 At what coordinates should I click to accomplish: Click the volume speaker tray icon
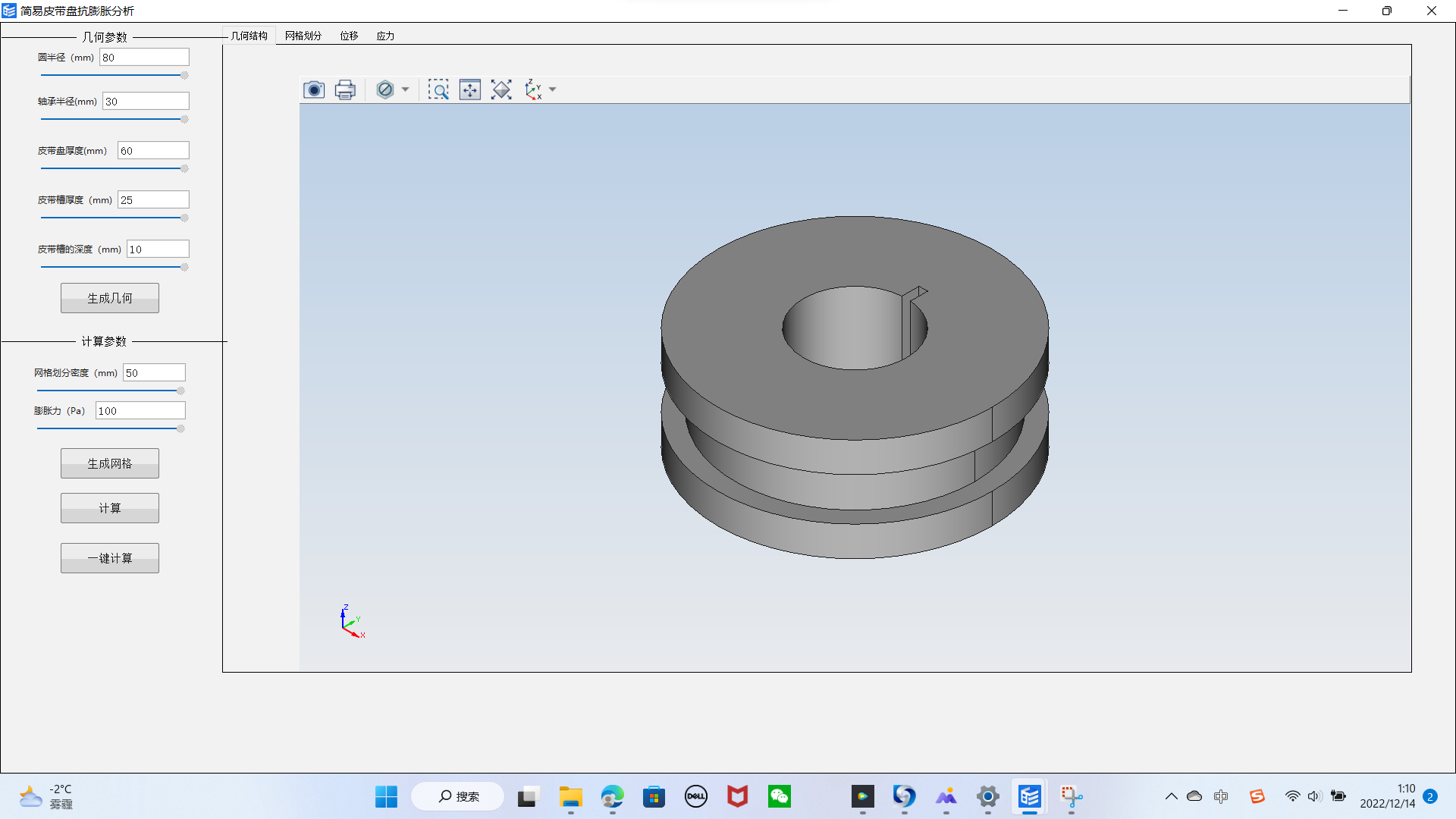click(x=1315, y=796)
